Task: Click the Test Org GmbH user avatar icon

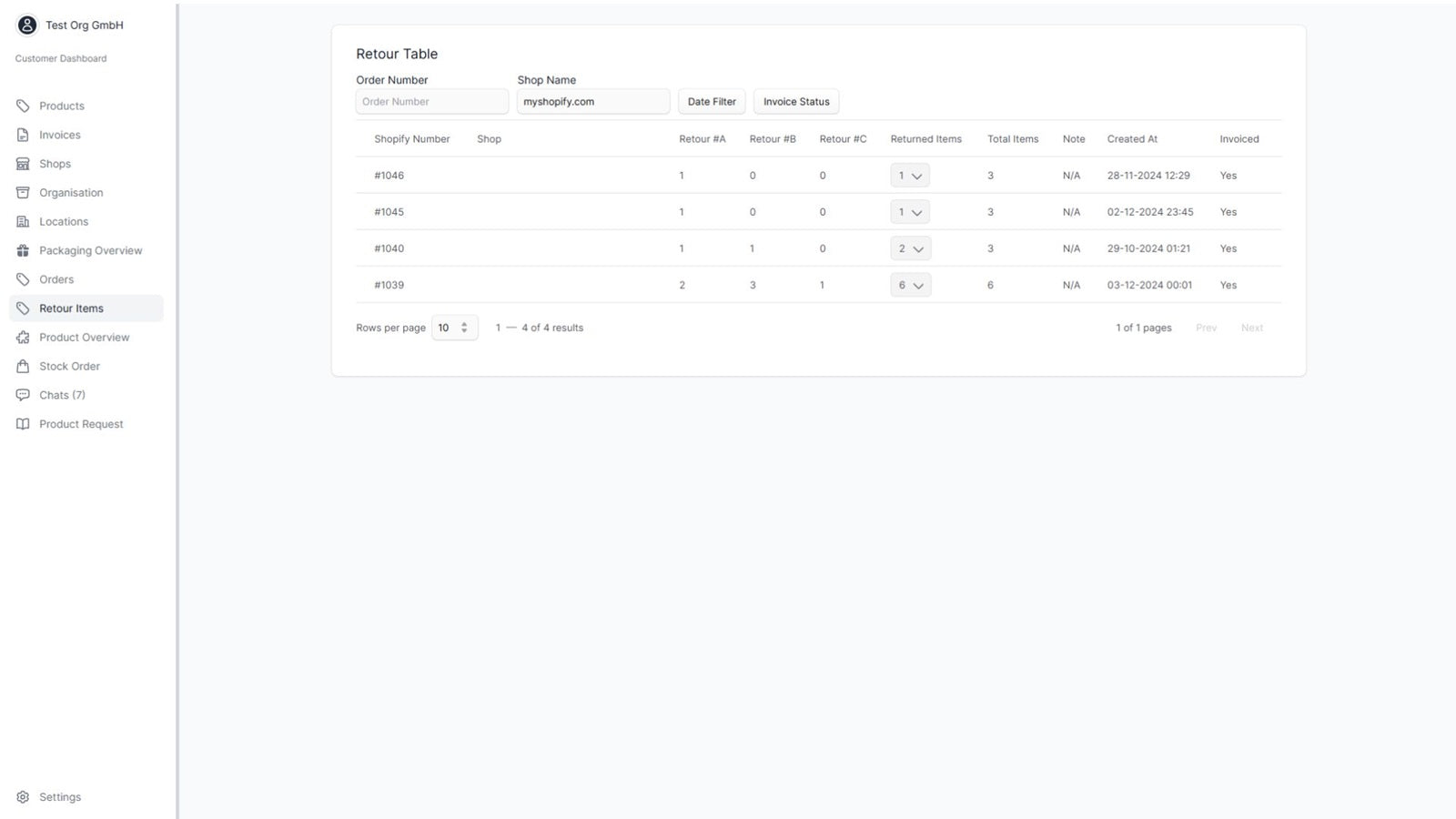Action: 27,25
